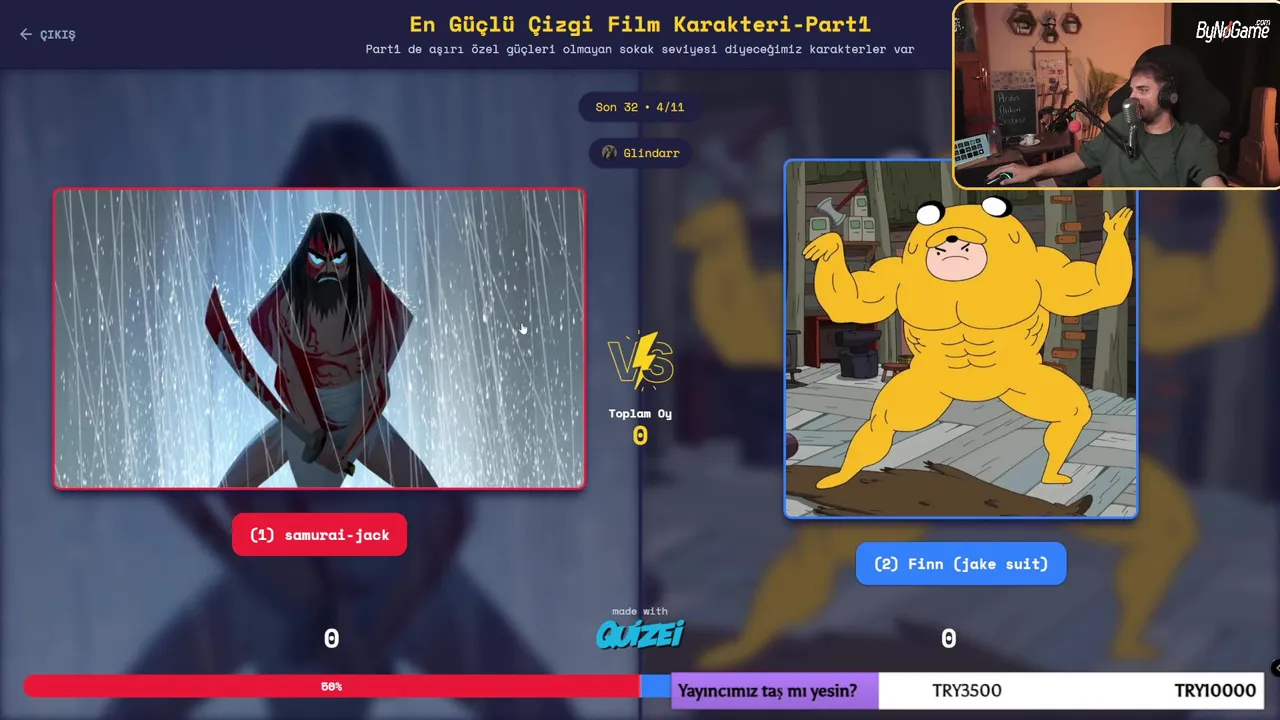Click the made with label

click(640, 611)
